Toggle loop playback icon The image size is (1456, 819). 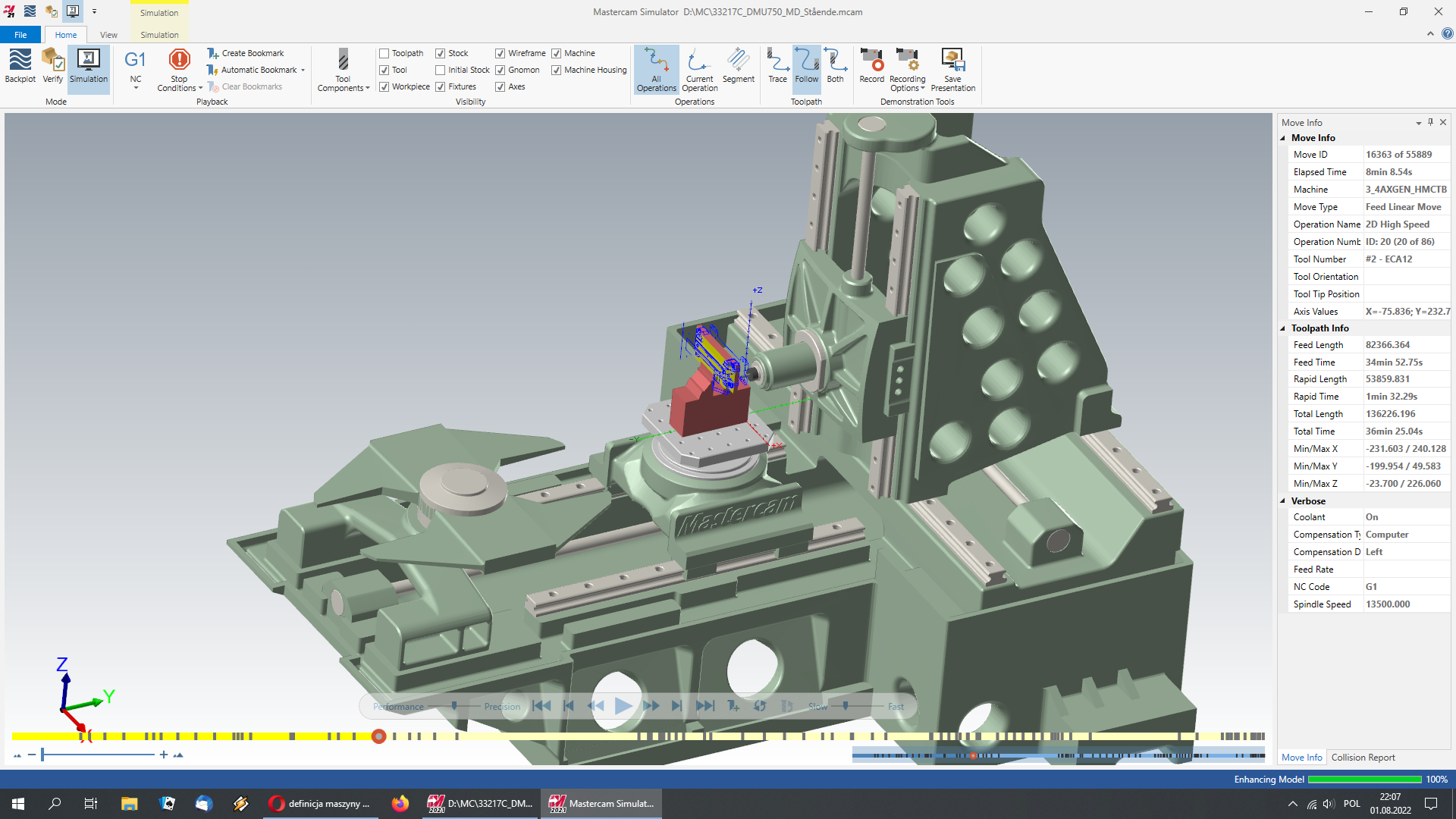point(760,706)
